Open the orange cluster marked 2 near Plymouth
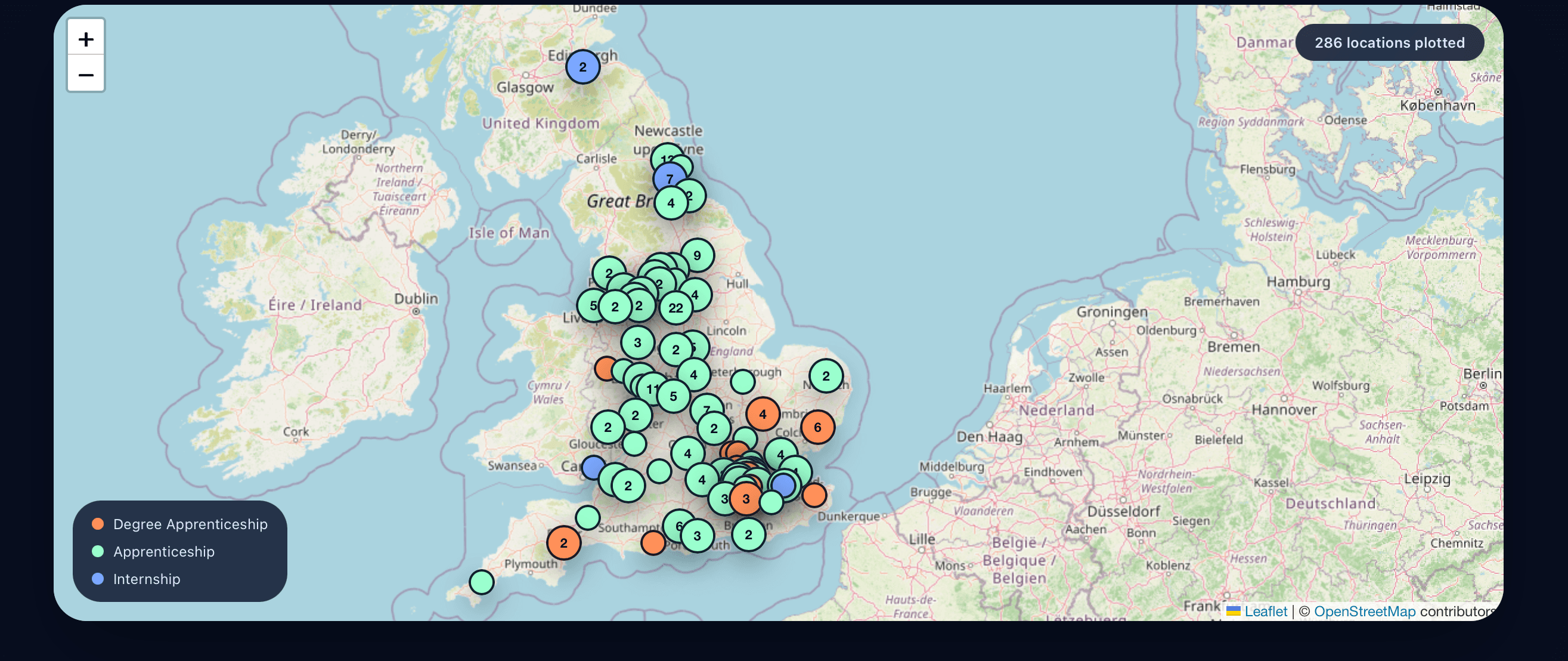The height and width of the screenshot is (661, 1568). [x=563, y=542]
